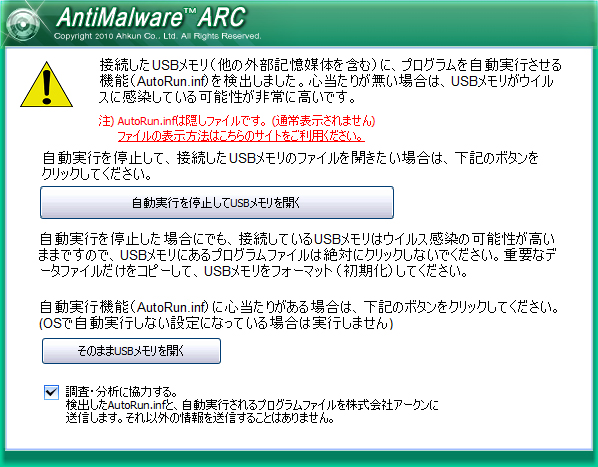Click the line 自動実行機能(AutoRun.inf)に心当たりがある場合は
This screenshot has height=467, width=598.
tap(299, 307)
